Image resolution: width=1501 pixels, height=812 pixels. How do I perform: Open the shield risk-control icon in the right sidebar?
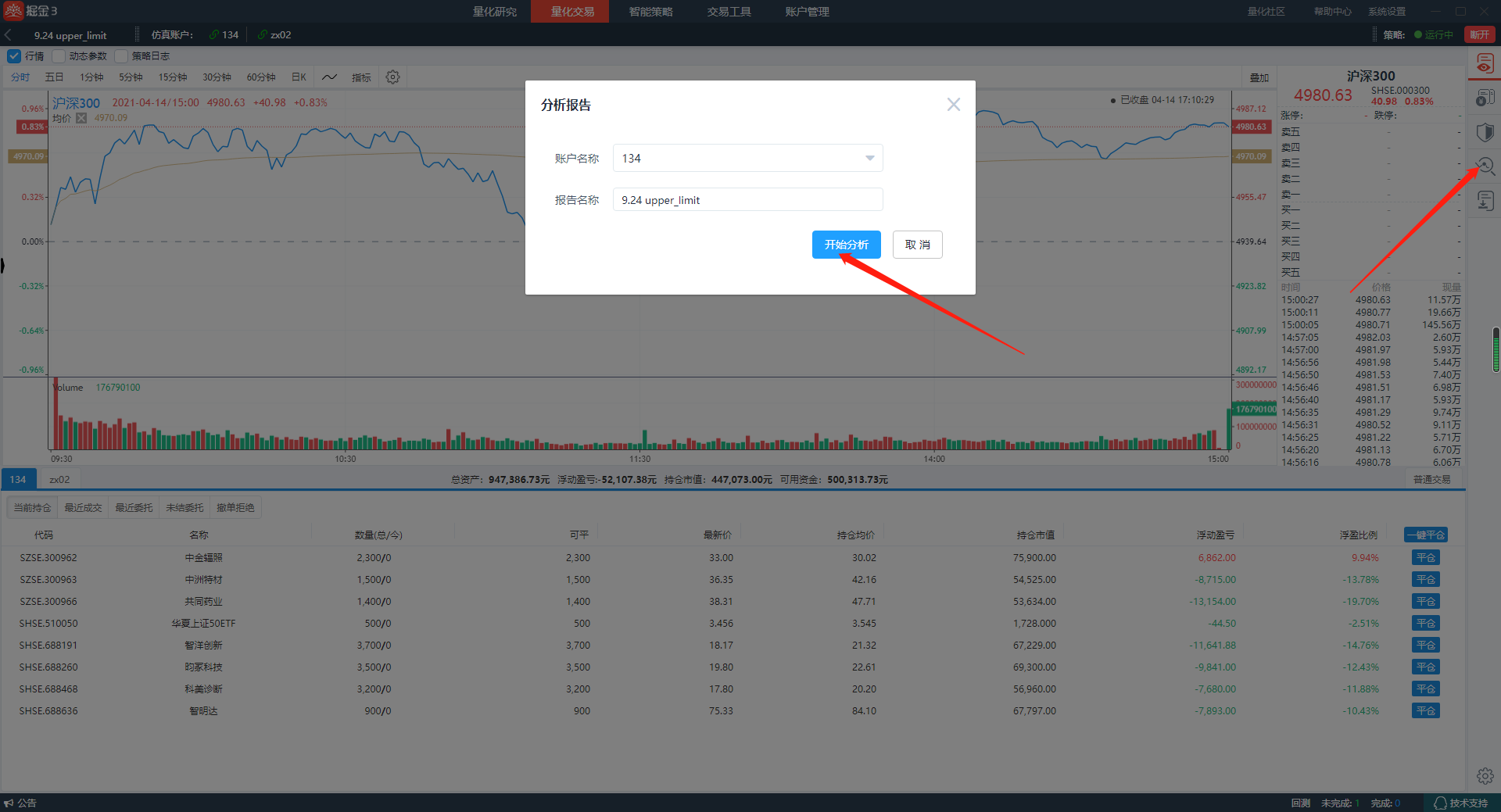pyautogui.click(x=1485, y=132)
